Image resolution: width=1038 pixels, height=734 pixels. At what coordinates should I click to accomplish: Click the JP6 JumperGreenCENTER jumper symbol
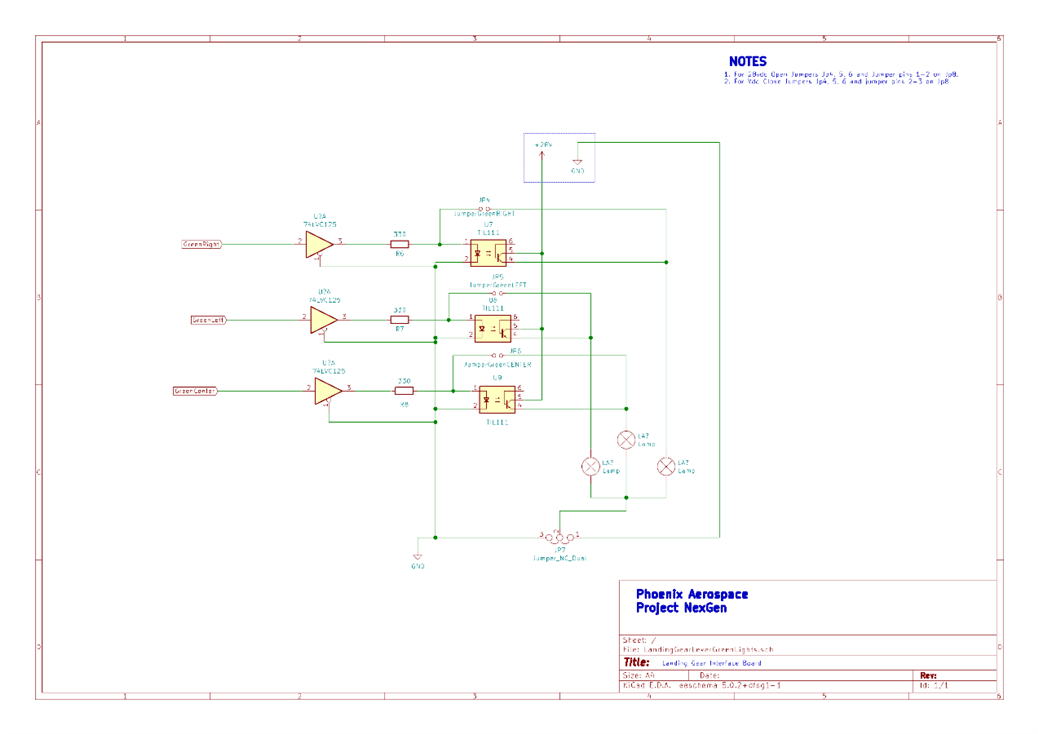click(x=497, y=355)
